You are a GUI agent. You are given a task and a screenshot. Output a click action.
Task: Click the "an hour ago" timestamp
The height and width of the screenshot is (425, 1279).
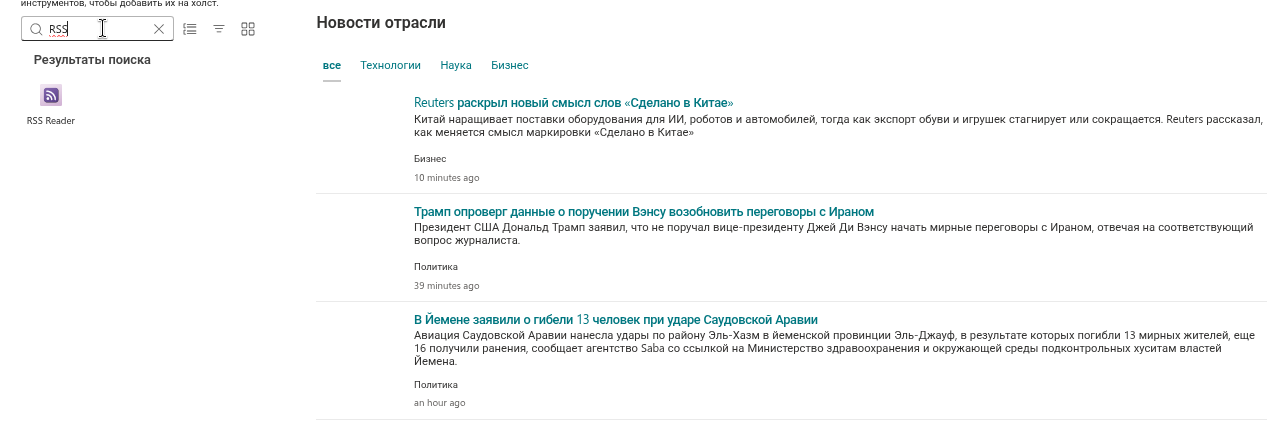pyautogui.click(x=440, y=403)
